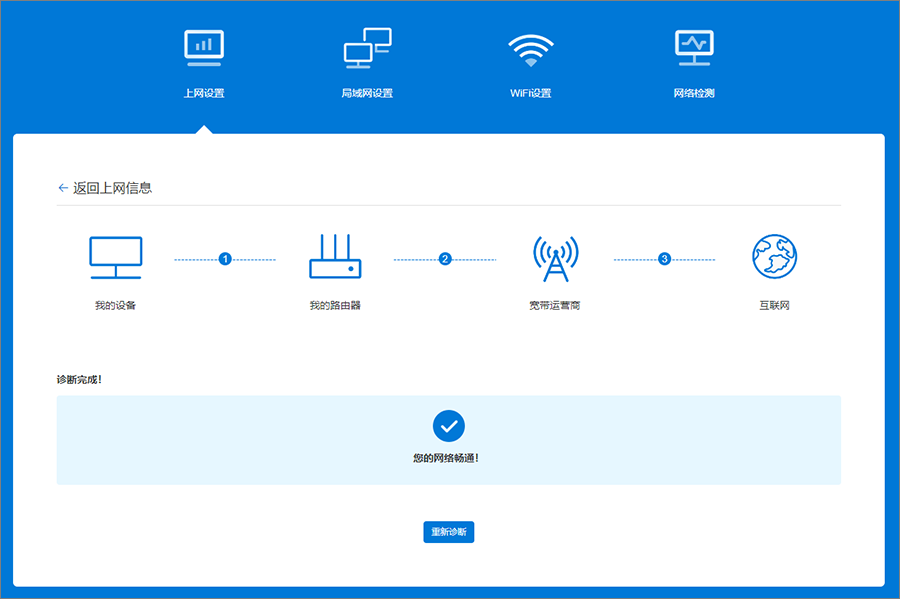Viewport: 900px width, 599px height.
Task: Click the 重新诊断 button
Action: pos(449,532)
